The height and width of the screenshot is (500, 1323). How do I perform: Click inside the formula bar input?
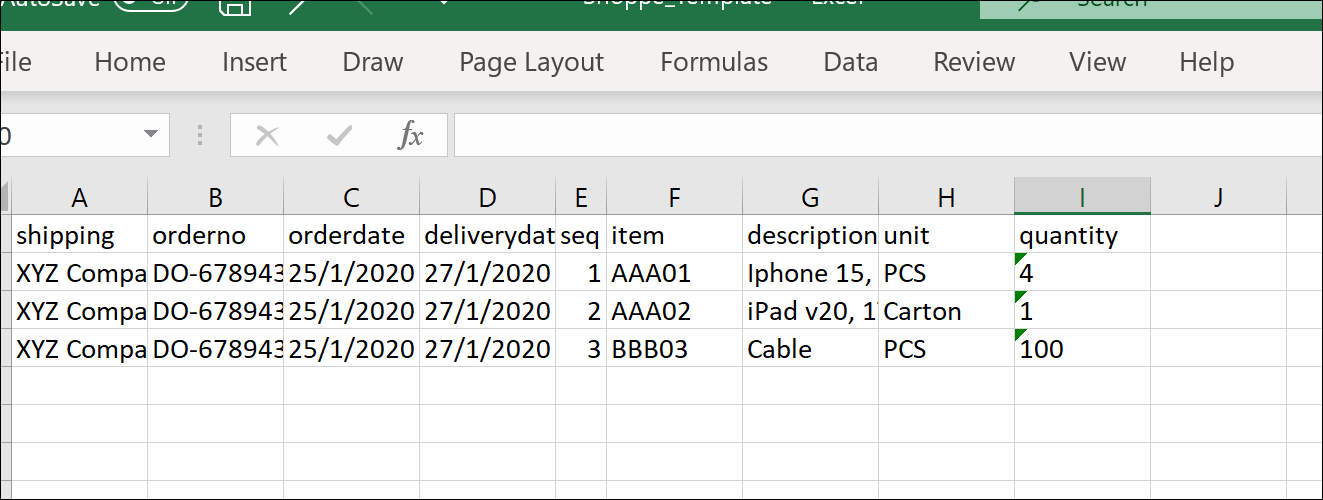880,135
